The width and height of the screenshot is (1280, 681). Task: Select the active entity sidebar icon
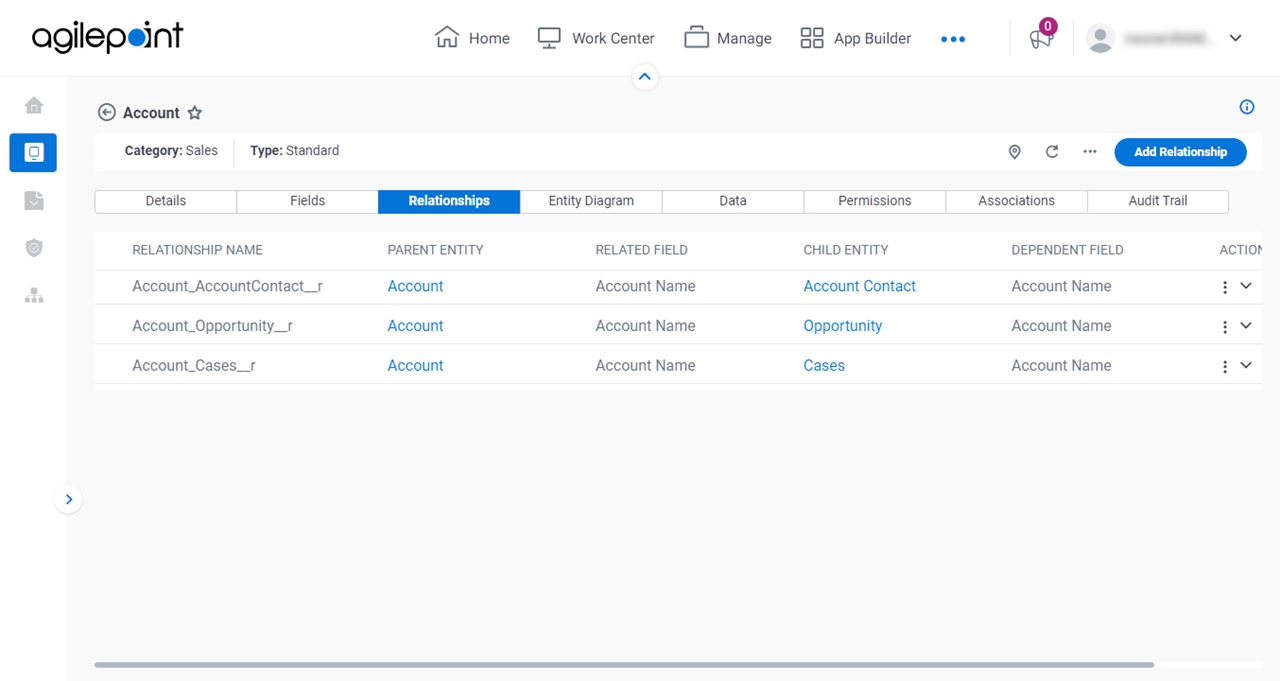pos(33,153)
